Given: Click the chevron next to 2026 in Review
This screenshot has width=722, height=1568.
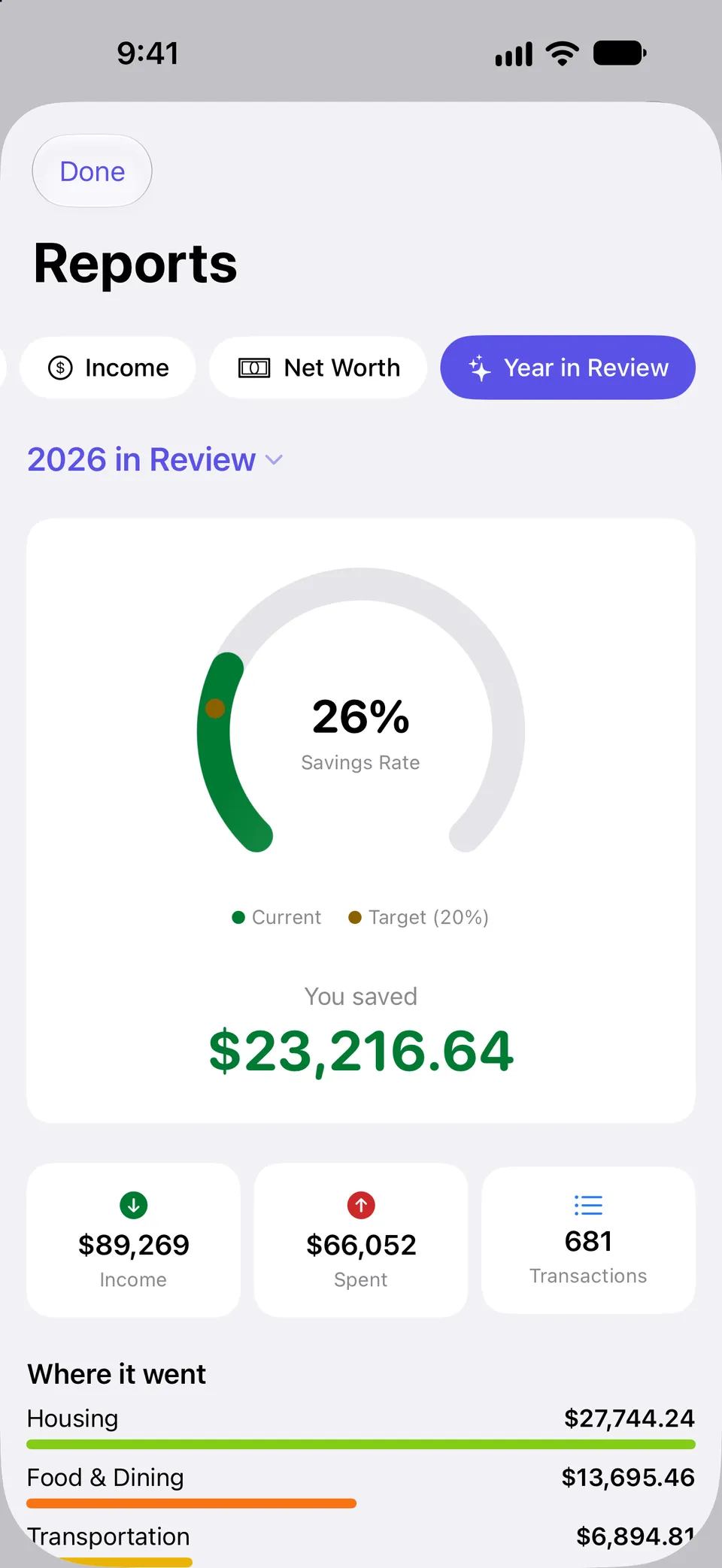Looking at the screenshot, I should point(275,460).
